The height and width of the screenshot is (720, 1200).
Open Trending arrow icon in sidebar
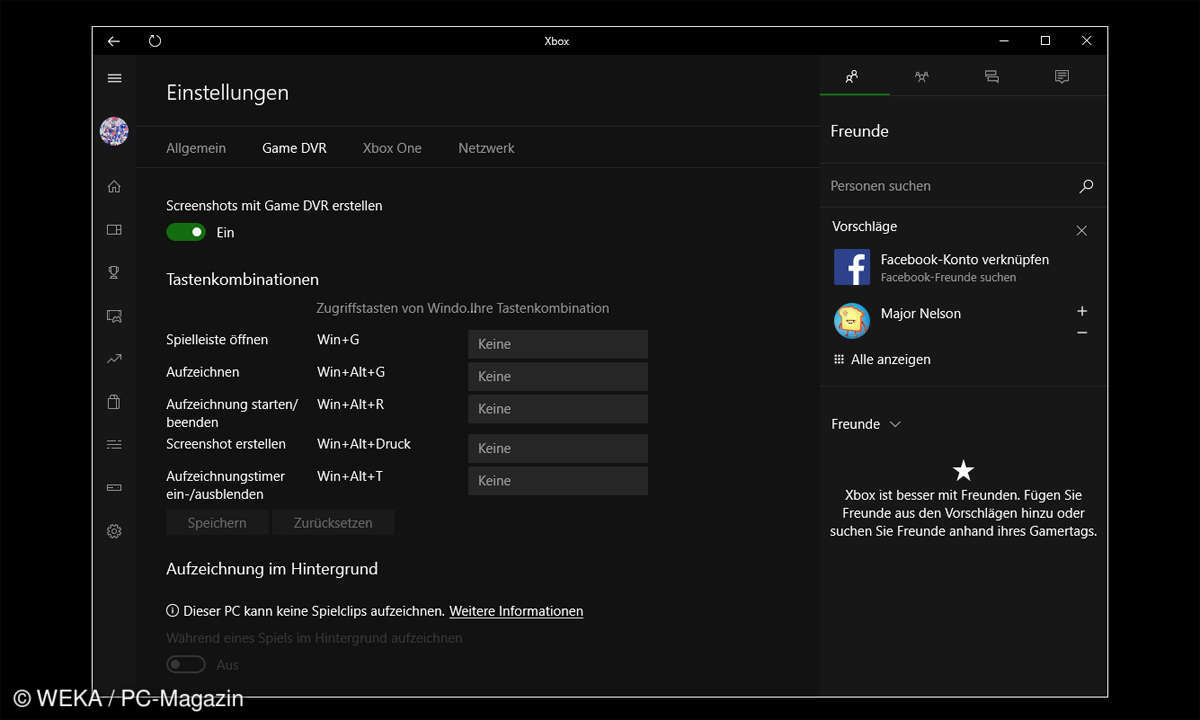114,359
